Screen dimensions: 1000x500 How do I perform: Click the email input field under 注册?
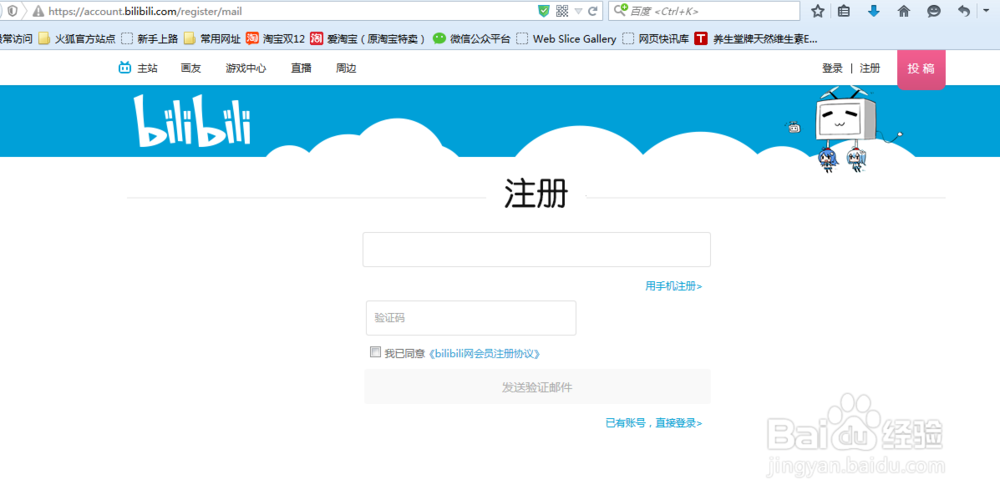coord(536,249)
